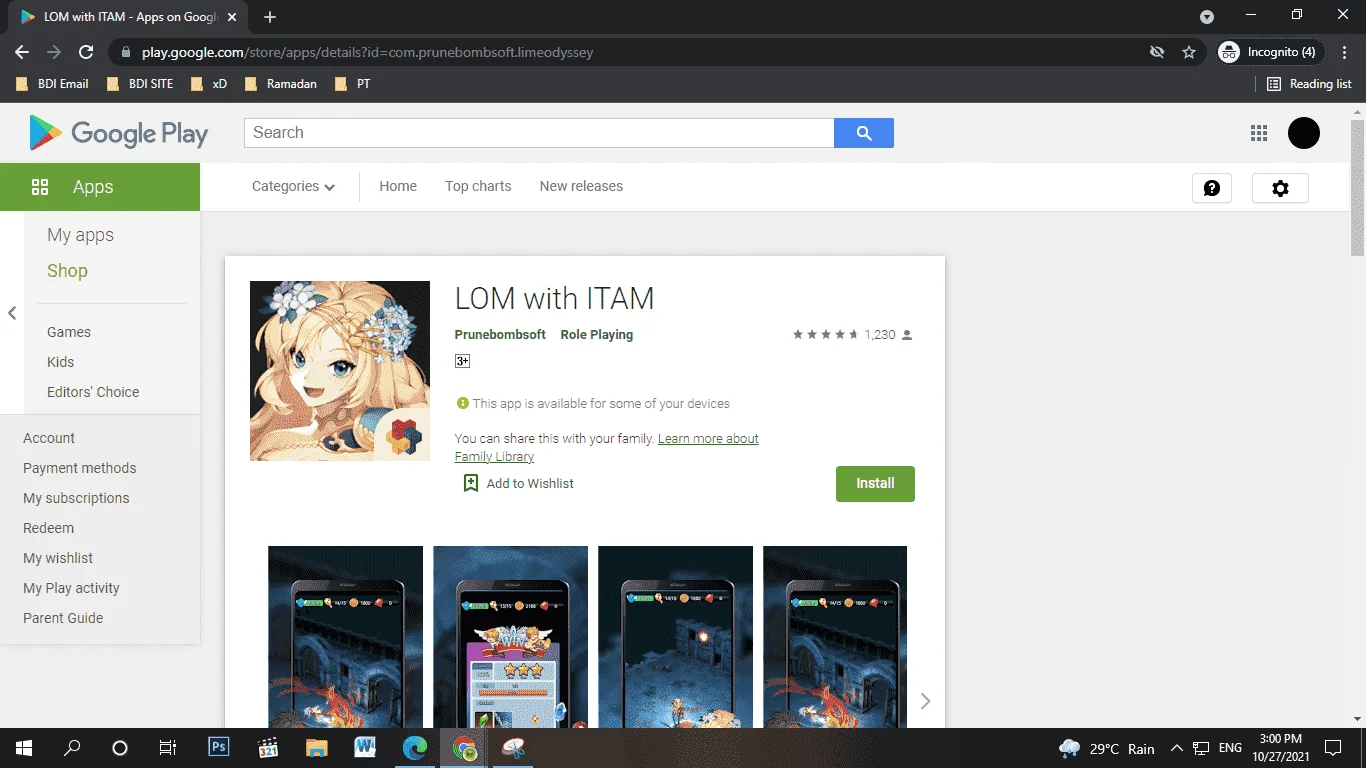Open the Ramadan bookmark folder
1366x768 pixels.
pos(280,84)
